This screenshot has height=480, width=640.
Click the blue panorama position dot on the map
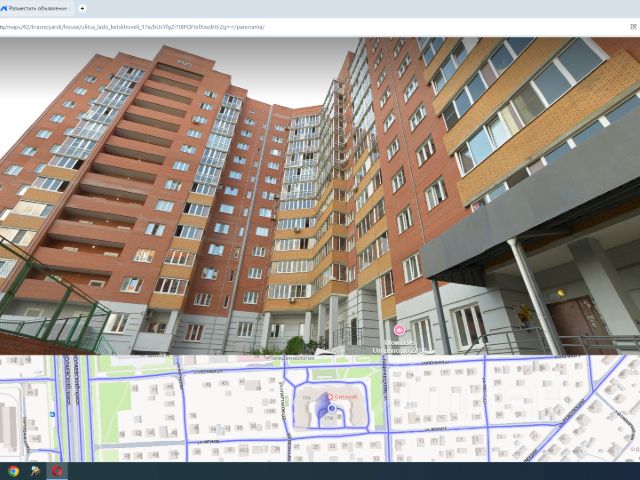pos(332,408)
